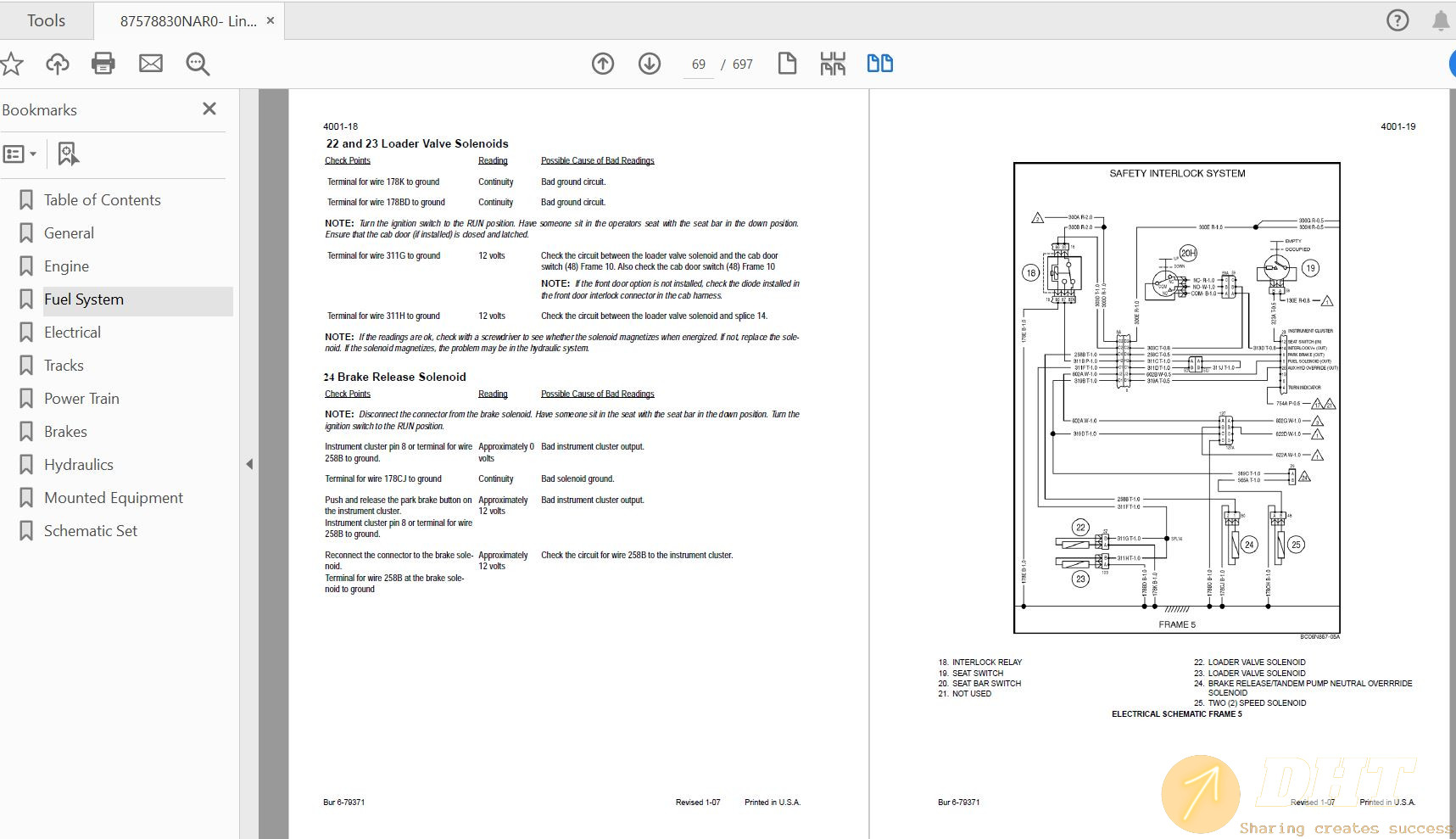Go to previous page arrow
The image size is (1456, 839).
tap(603, 64)
